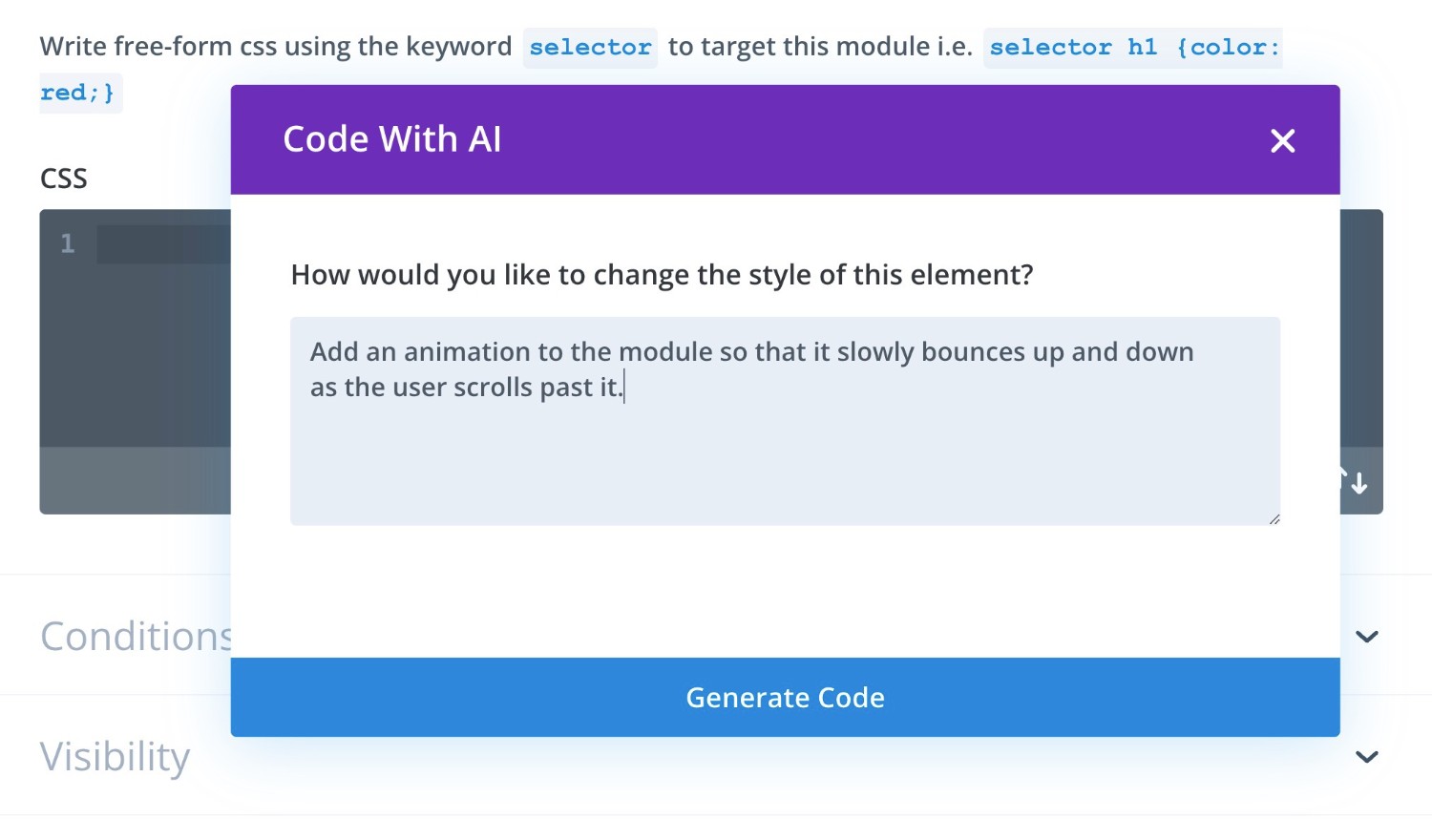Close the Code With AI dialog
The height and width of the screenshot is (840, 1432).
tap(1282, 141)
